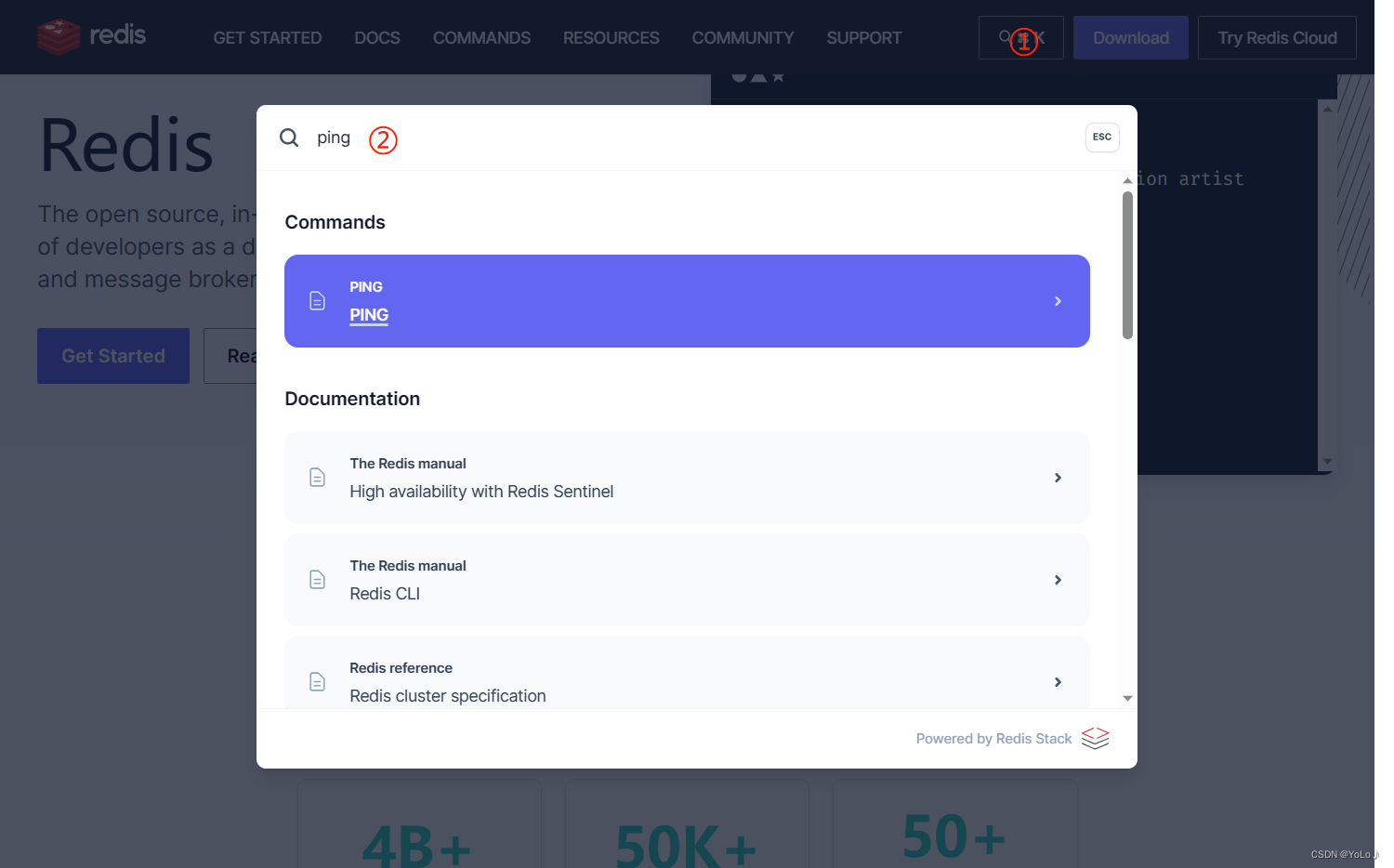The image size is (1394, 868).
Task: Open 'High availability with Redis Sentinel' result
Action: click(x=687, y=478)
